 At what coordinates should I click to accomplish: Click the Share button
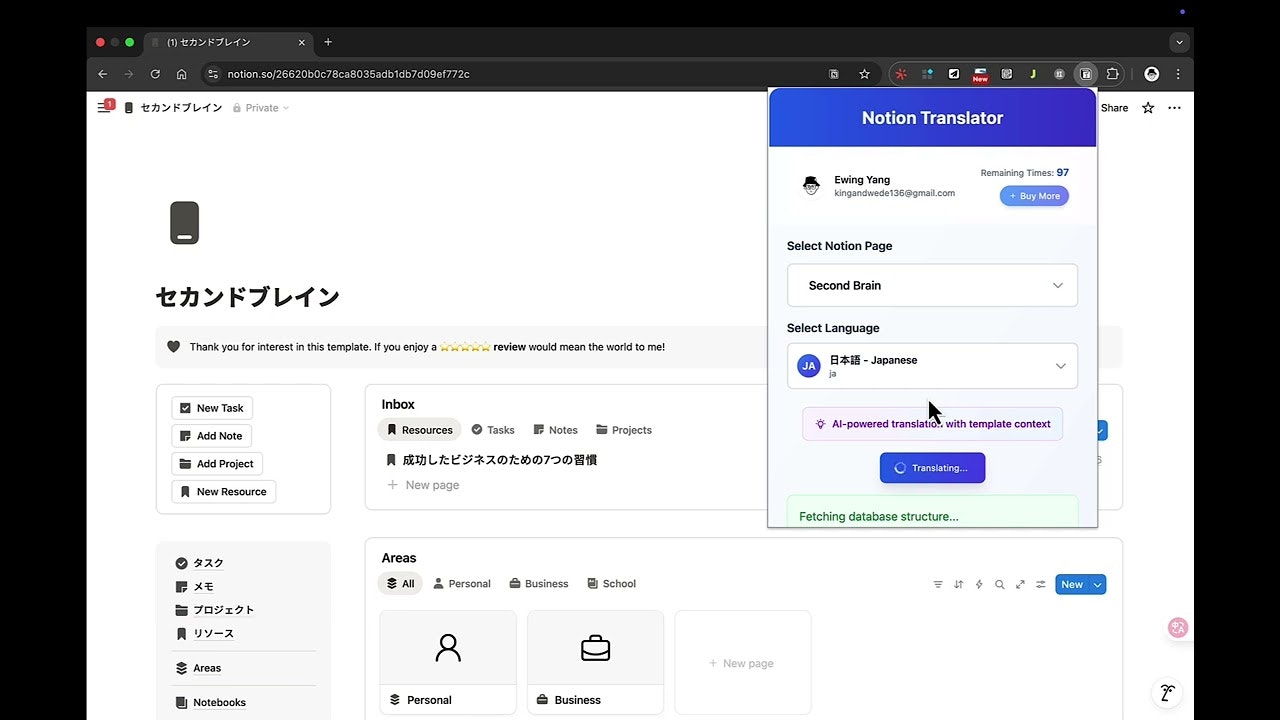1114,108
